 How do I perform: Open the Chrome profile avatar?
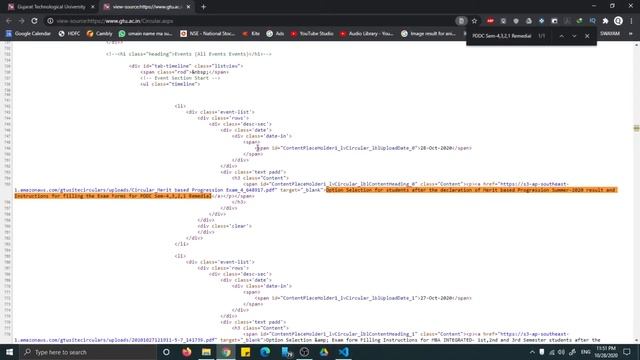(x=618, y=21)
